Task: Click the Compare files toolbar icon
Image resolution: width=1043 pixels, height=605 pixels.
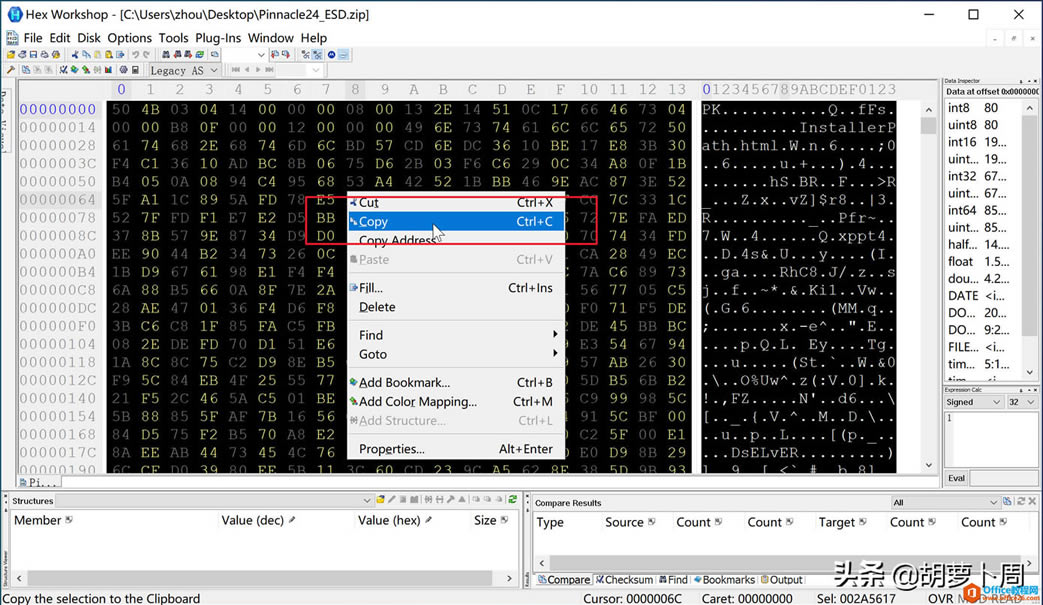Action: click(26, 70)
